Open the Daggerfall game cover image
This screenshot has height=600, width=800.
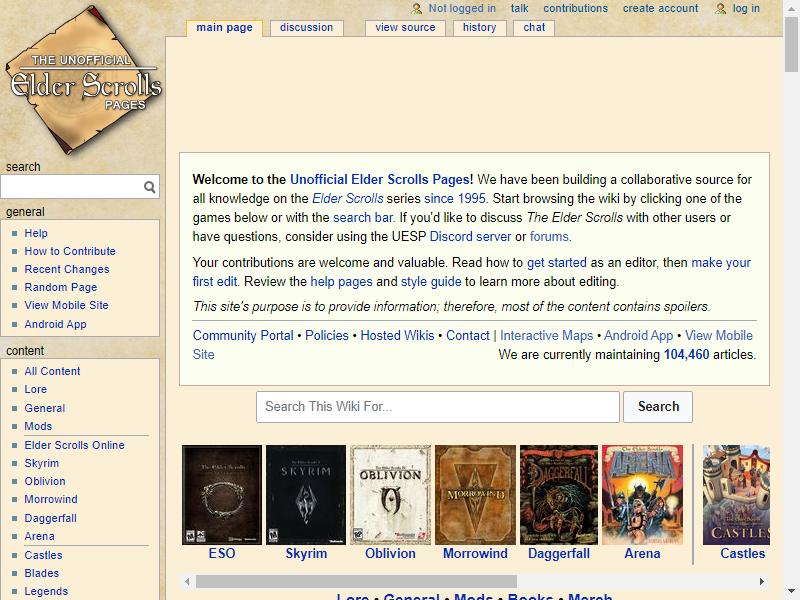[559, 495]
